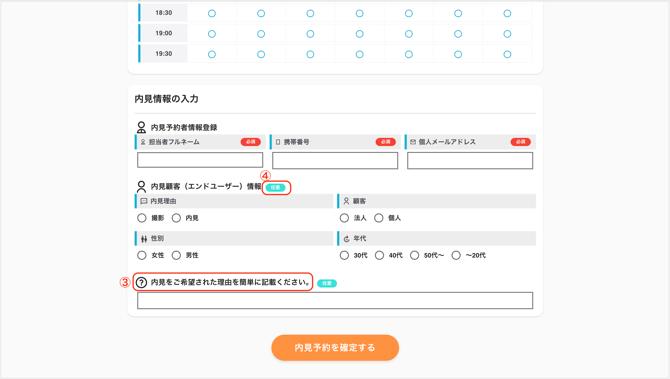Click the 内見情報の入力 heading

[x=167, y=99]
